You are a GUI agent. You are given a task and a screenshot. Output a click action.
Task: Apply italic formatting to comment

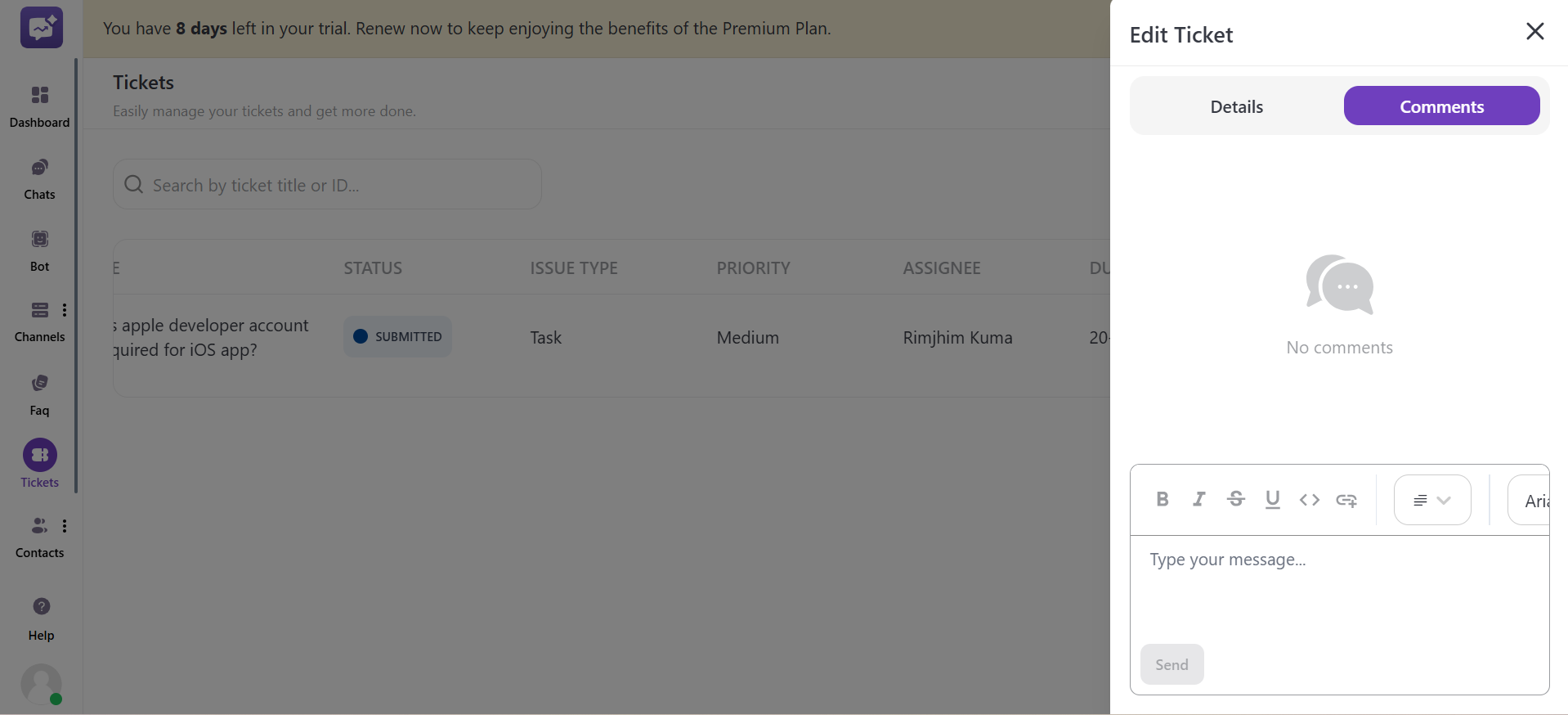[1198, 499]
